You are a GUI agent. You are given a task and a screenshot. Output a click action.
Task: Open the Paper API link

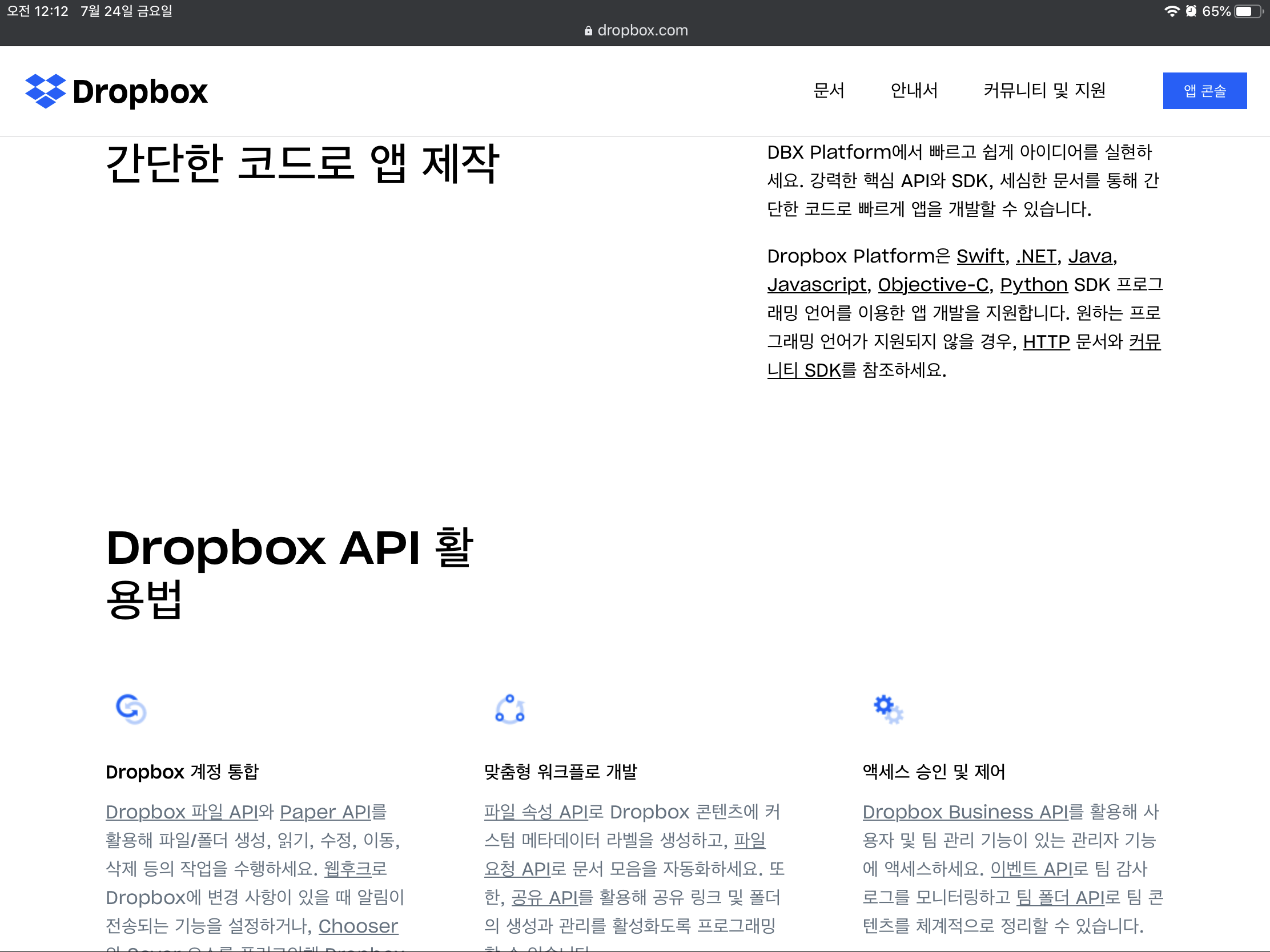325,812
